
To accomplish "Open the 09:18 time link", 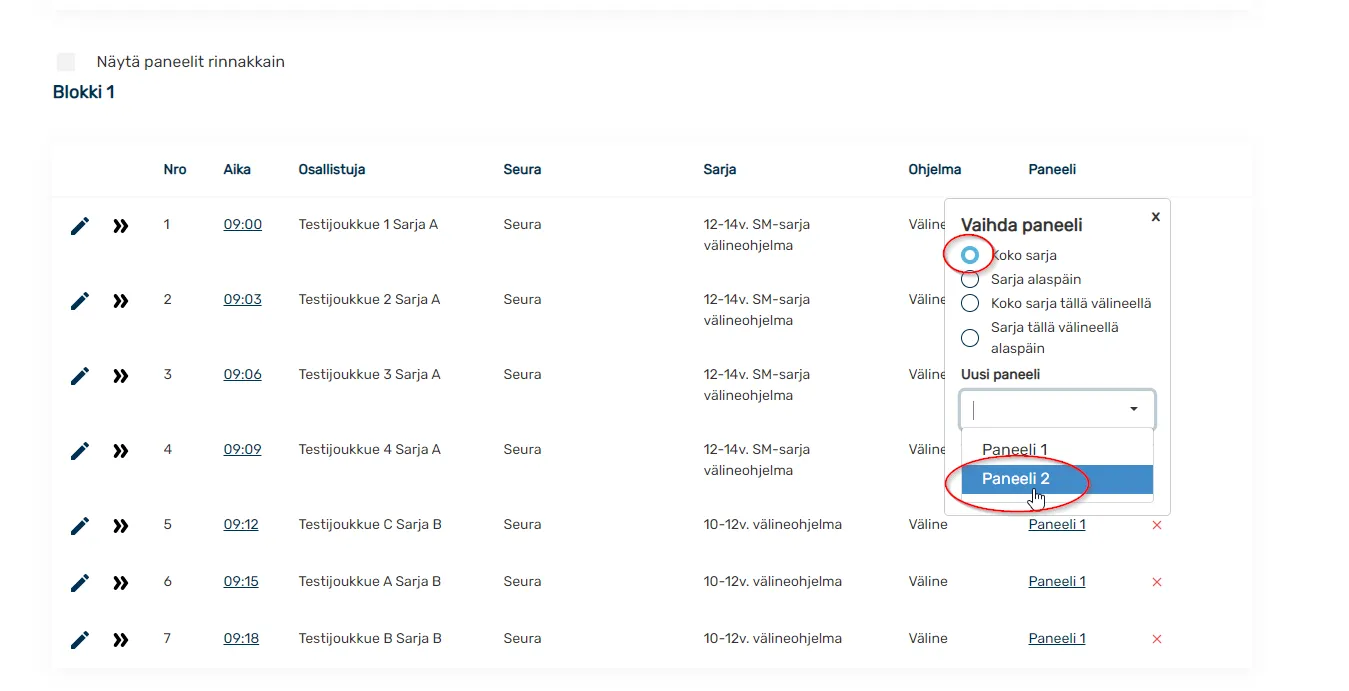I will pyautogui.click(x=241, y=638).
